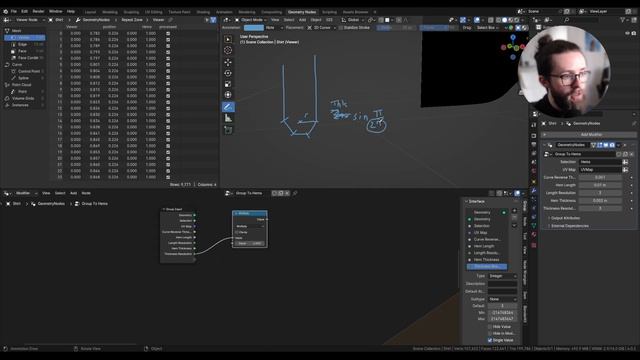640x360 pixels.
Task: Click the UVMap attribute toggle icon
Action: pos(625,169)
